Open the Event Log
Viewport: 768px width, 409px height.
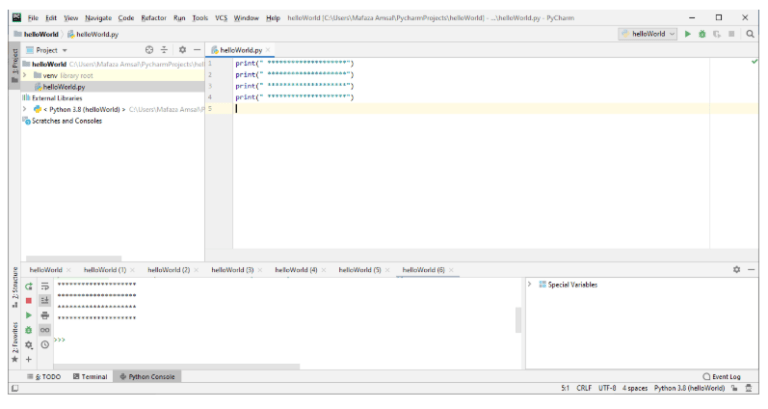[x=725, y=376]
